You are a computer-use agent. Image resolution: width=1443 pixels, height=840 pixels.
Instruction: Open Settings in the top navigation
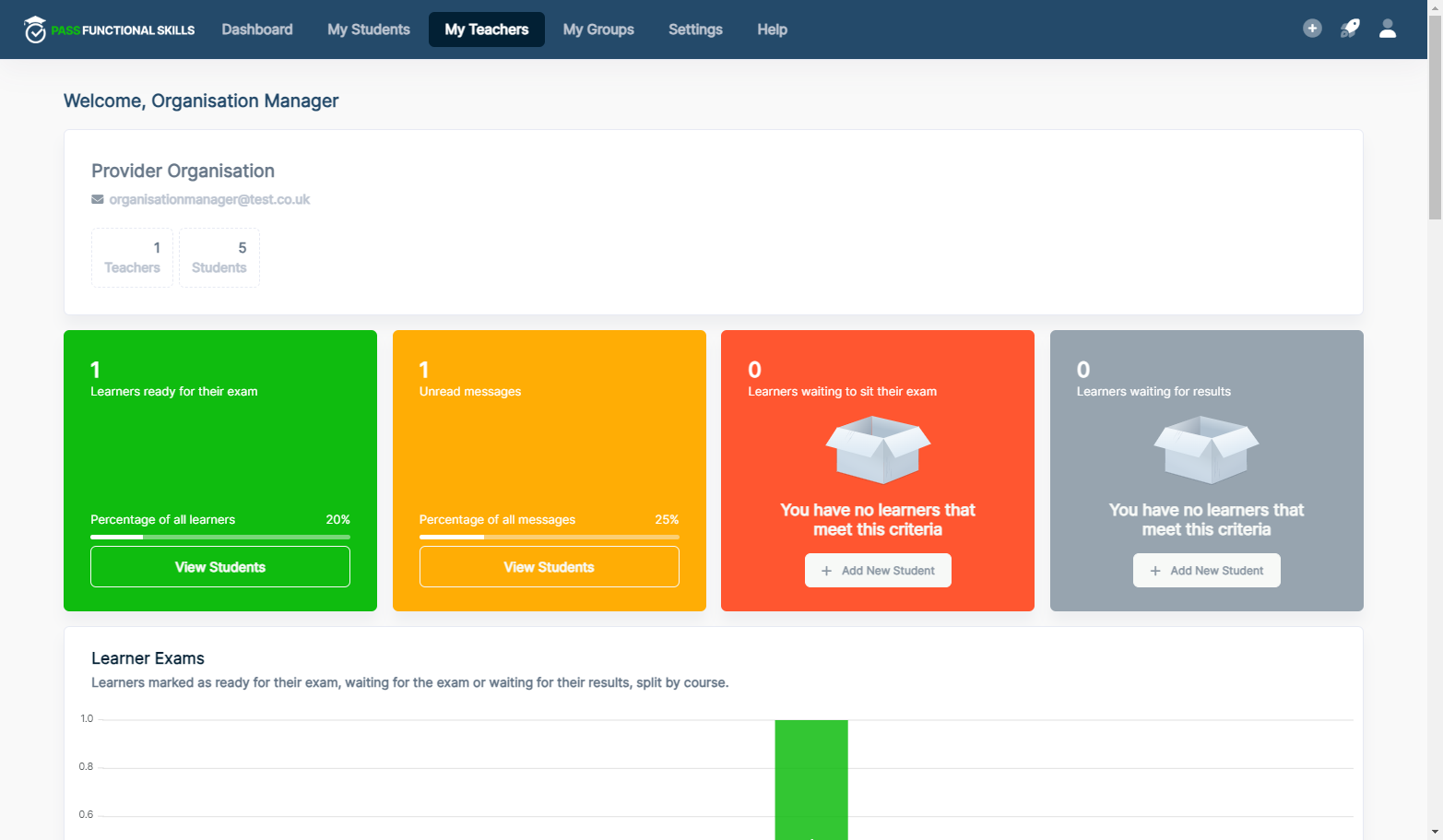[x=695, y=30]
